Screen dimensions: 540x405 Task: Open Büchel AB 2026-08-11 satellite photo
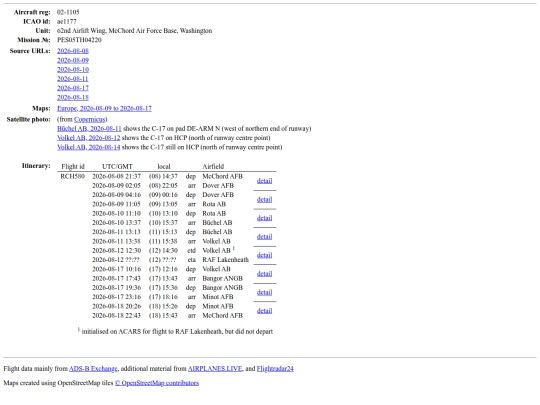pos(89,129)
